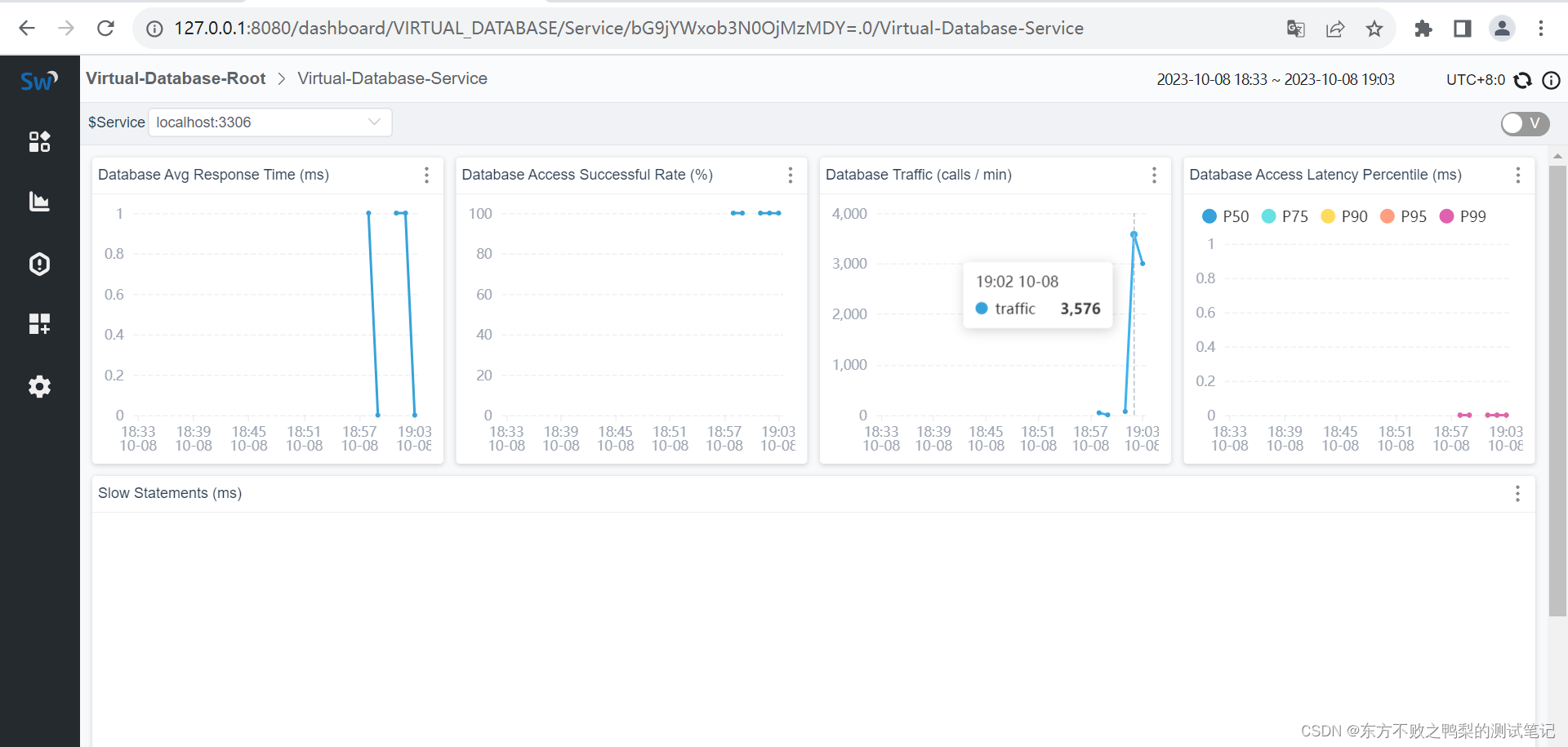The image size is (1568, 747).
Task: Click the UTC+8:0 timezone label
Action: pos(1475,80)
